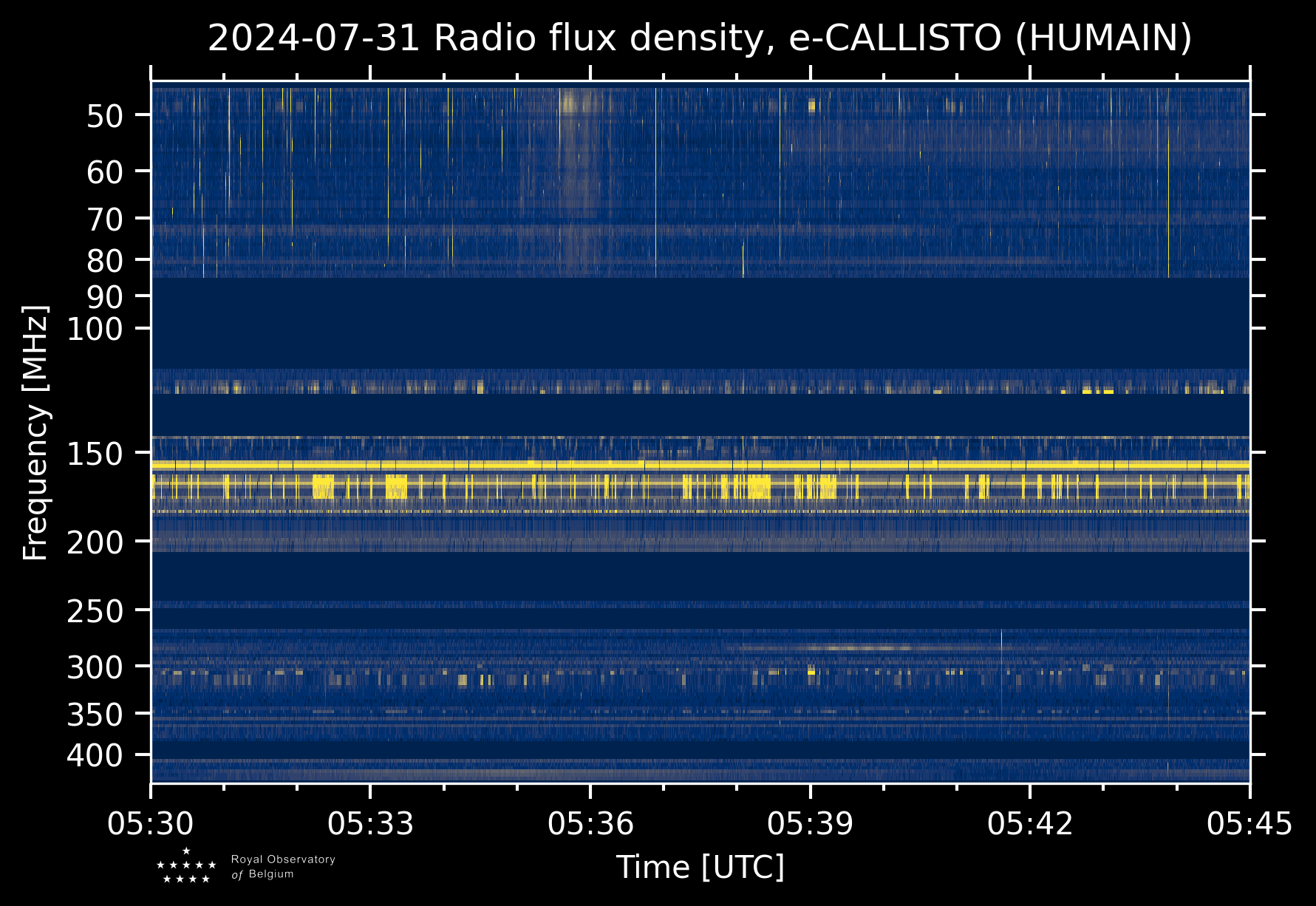
Task: Select the 05:33 time axis label
Action: pyautogui.click(x=370, y=823)
